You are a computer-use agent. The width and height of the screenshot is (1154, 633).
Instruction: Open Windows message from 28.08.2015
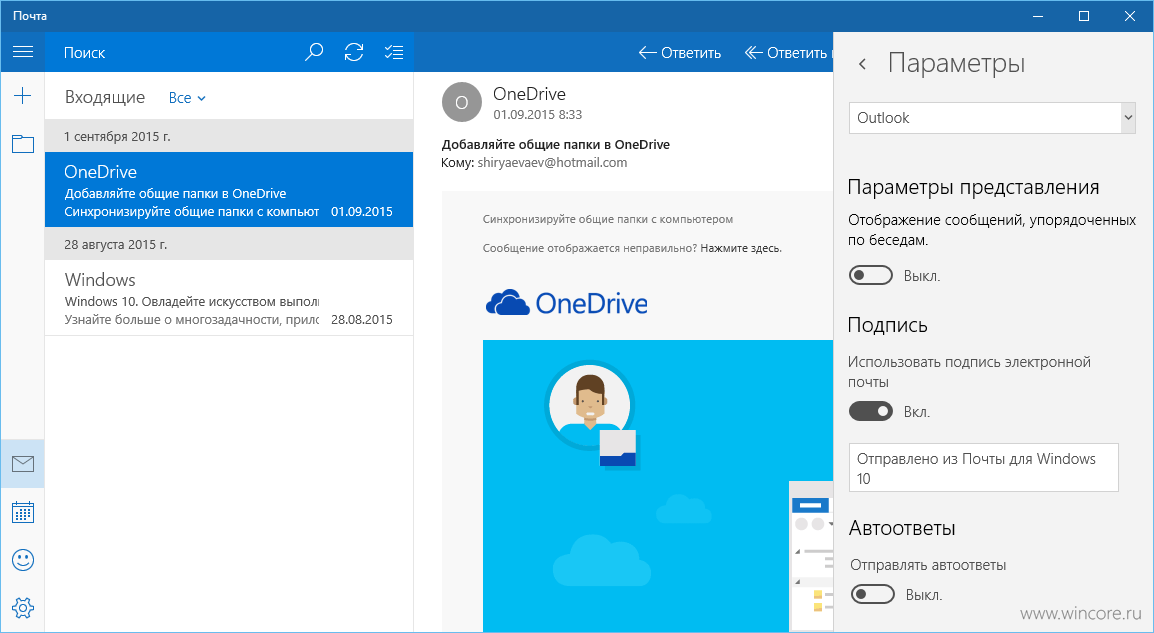point(229,298)
